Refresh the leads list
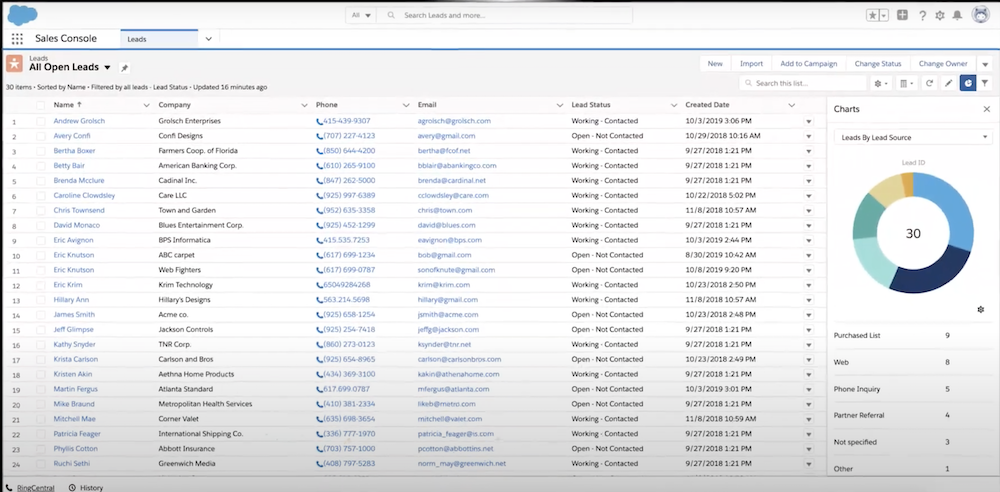Image resolution: width=1000 pixels, height=492 pixels. [x=929, y=83]
